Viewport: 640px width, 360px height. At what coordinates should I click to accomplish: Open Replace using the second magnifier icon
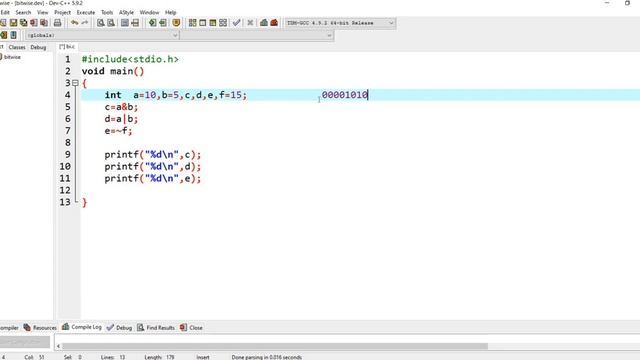[x=111, y=23]
